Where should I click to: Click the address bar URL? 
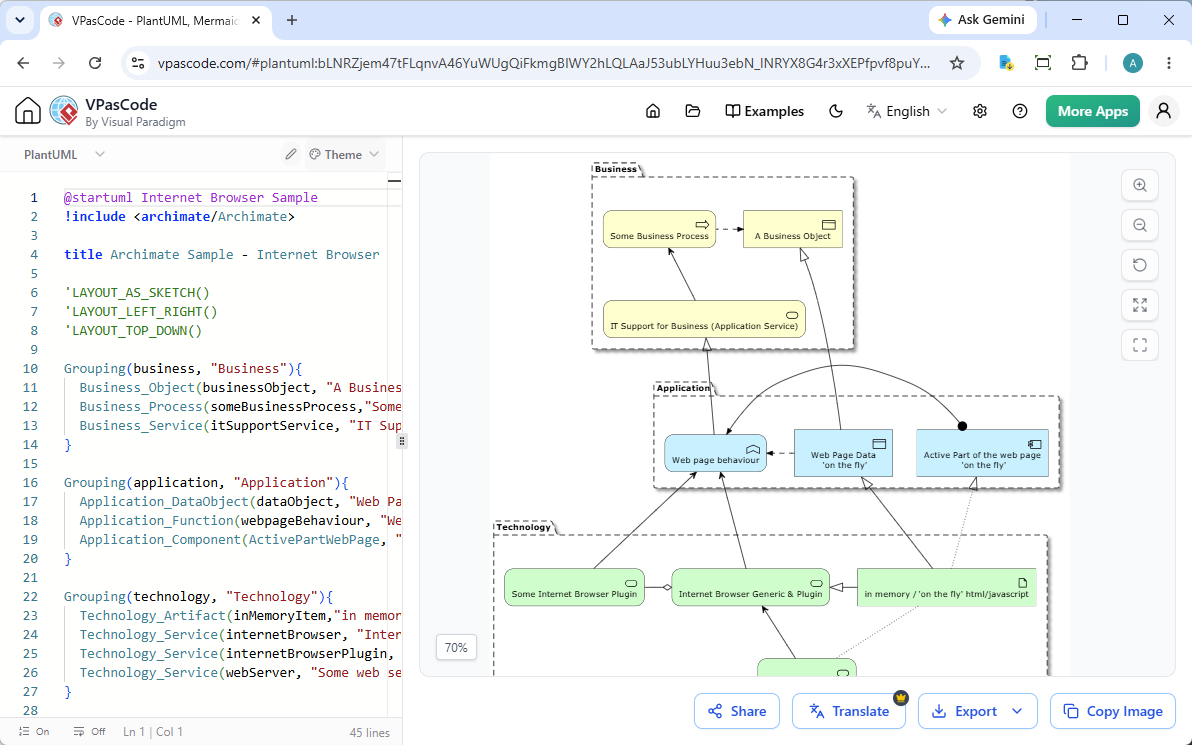coord(544,63)
